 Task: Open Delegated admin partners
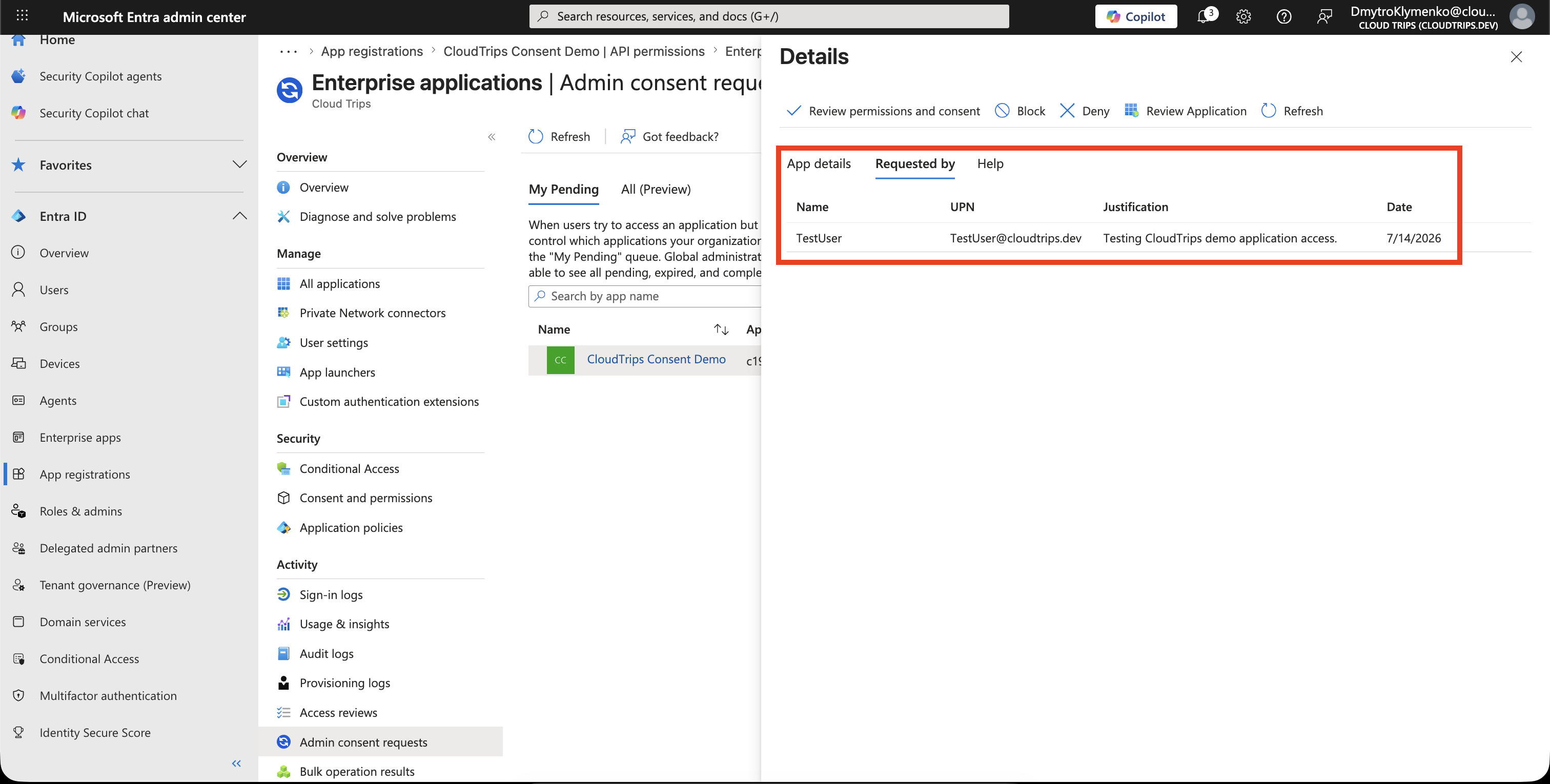click(108, 548)
